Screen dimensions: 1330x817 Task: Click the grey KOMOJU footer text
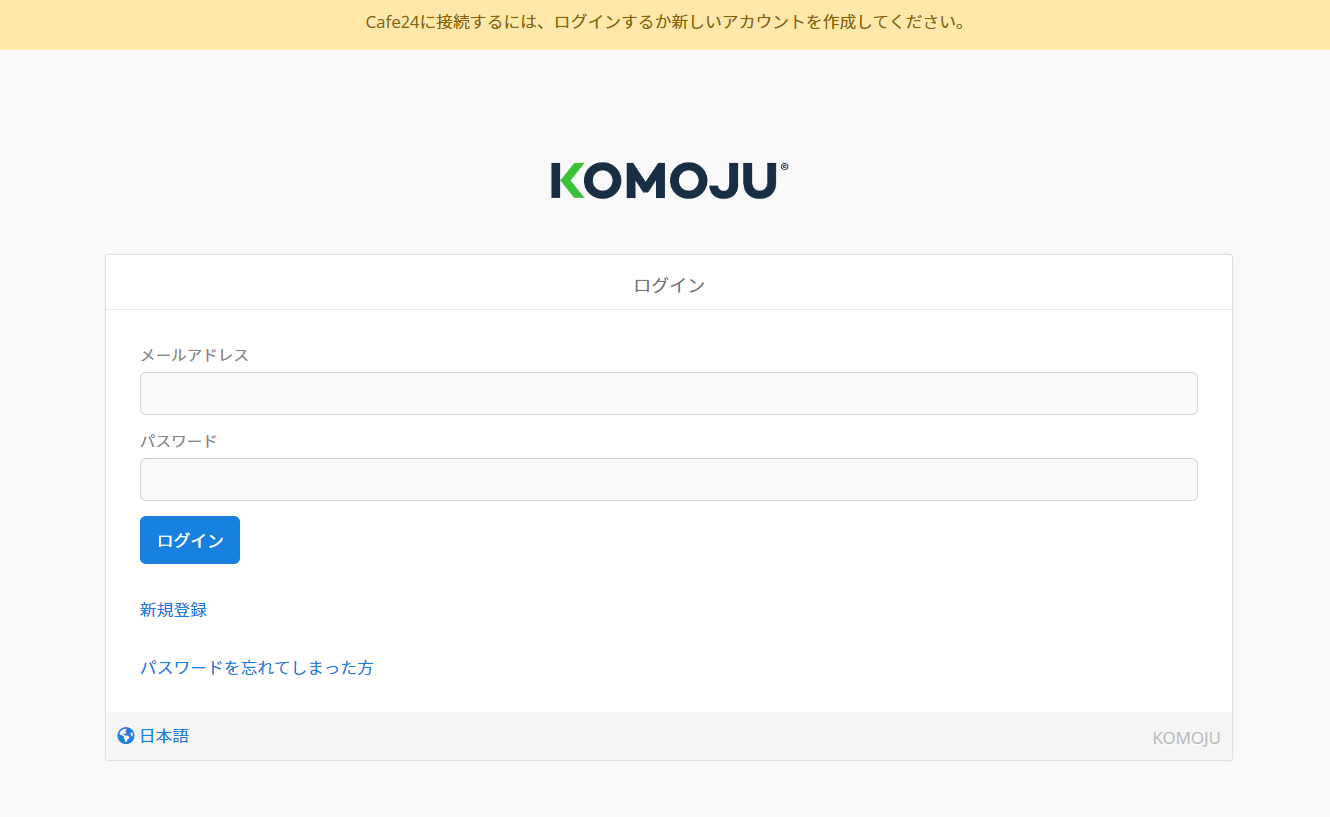pyautogui.click(x=1186, y=738)
